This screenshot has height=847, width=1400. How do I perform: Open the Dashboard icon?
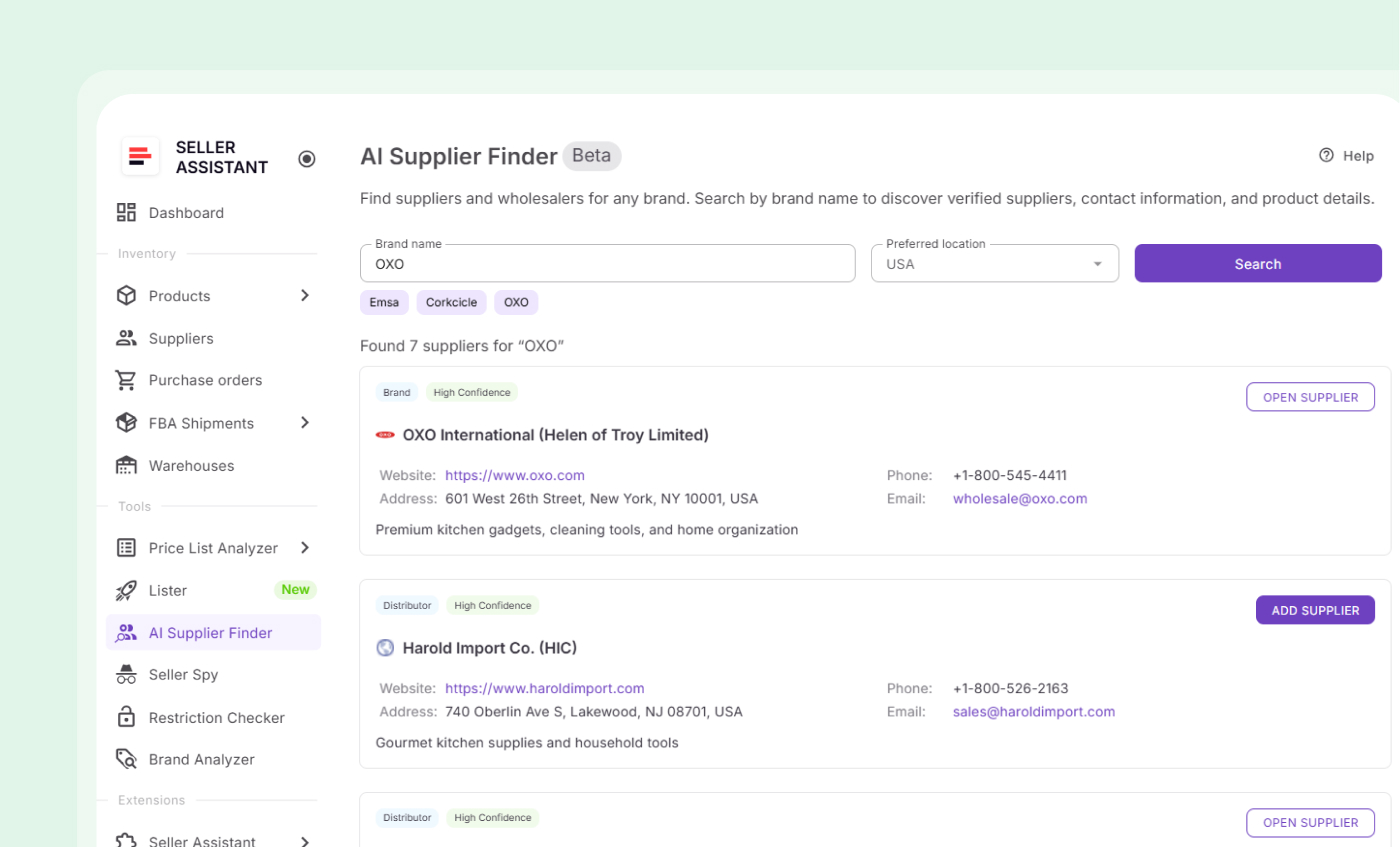126,212
